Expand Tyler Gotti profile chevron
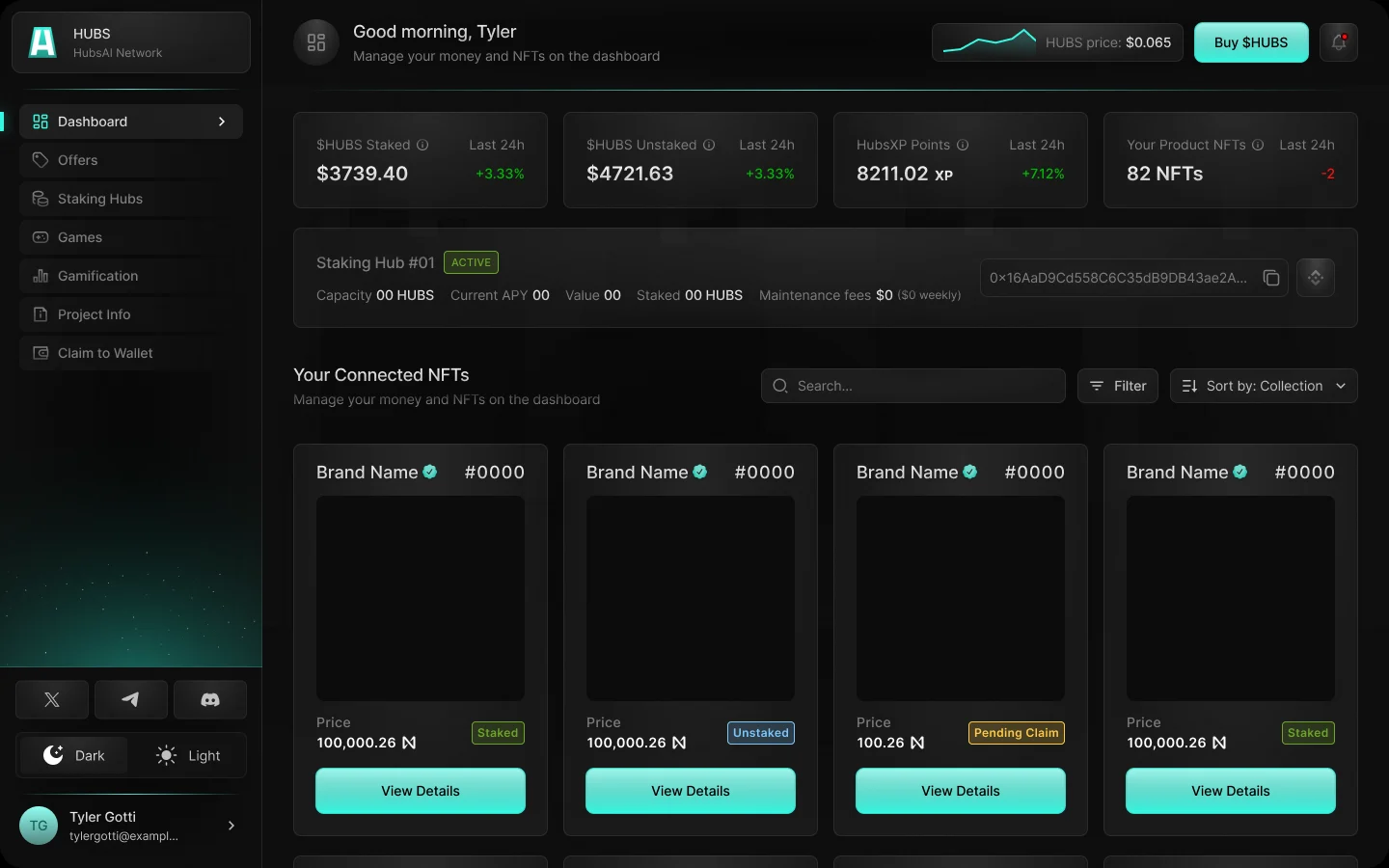This screenshot has width=1389, height=868. click(231, 826)
